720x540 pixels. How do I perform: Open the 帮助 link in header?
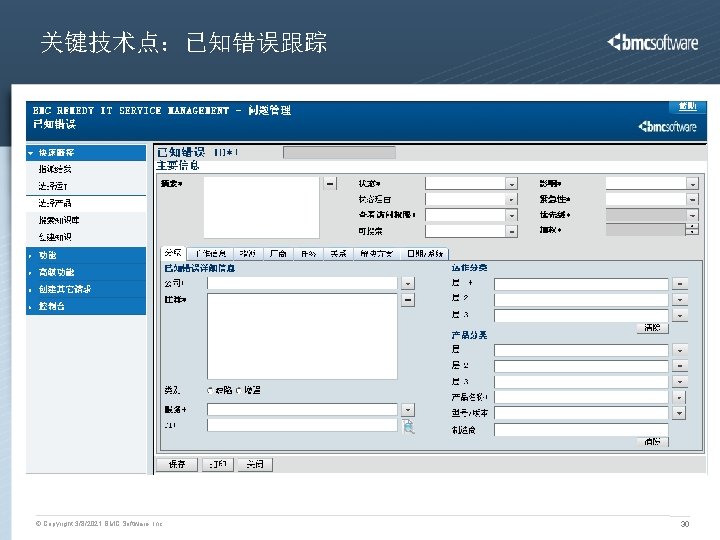pos(688,107)
